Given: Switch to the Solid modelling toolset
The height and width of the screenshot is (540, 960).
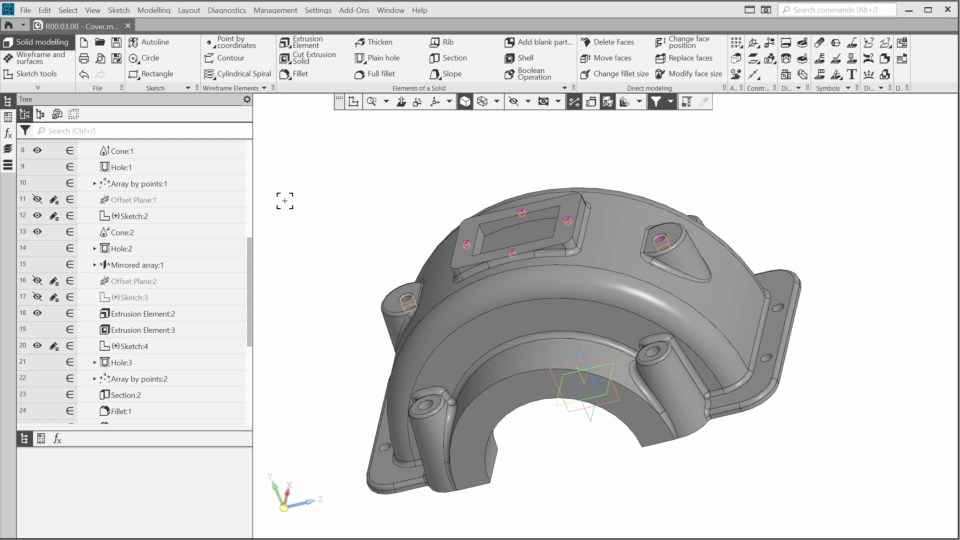Looking at the screenshot, I should click(x=36, y=42).
